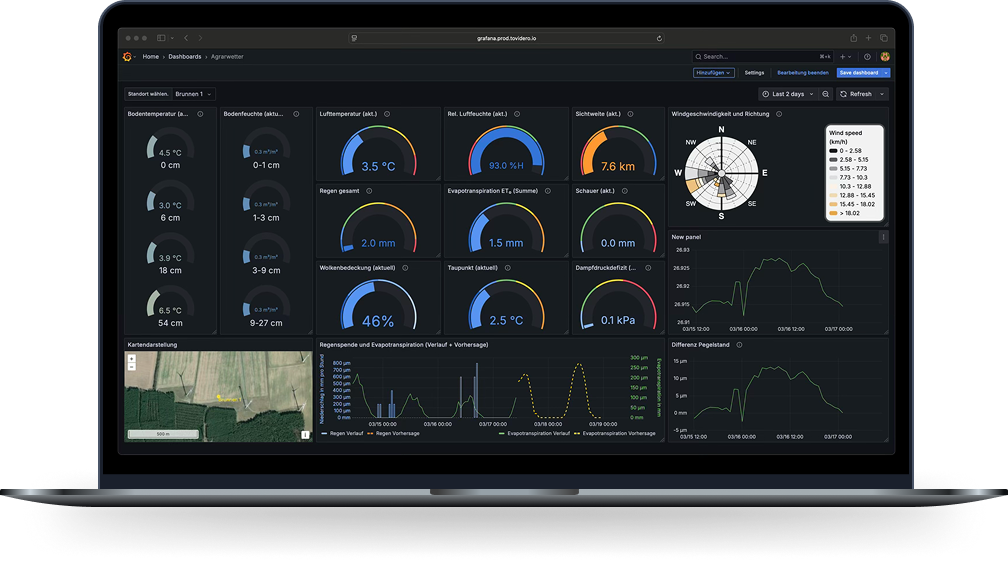Open the New panel three-dot menu
1008x562 pixels.
tap(883, 237)
